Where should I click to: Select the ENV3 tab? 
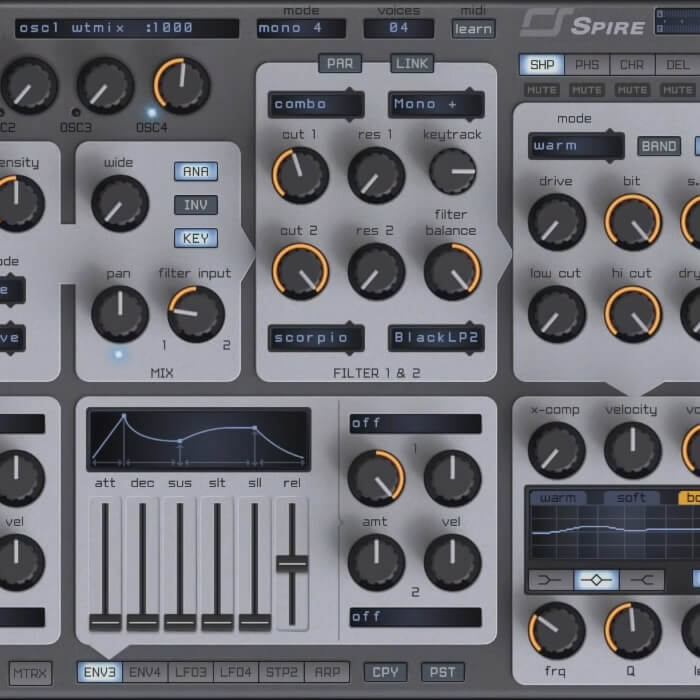coord(100,672)
